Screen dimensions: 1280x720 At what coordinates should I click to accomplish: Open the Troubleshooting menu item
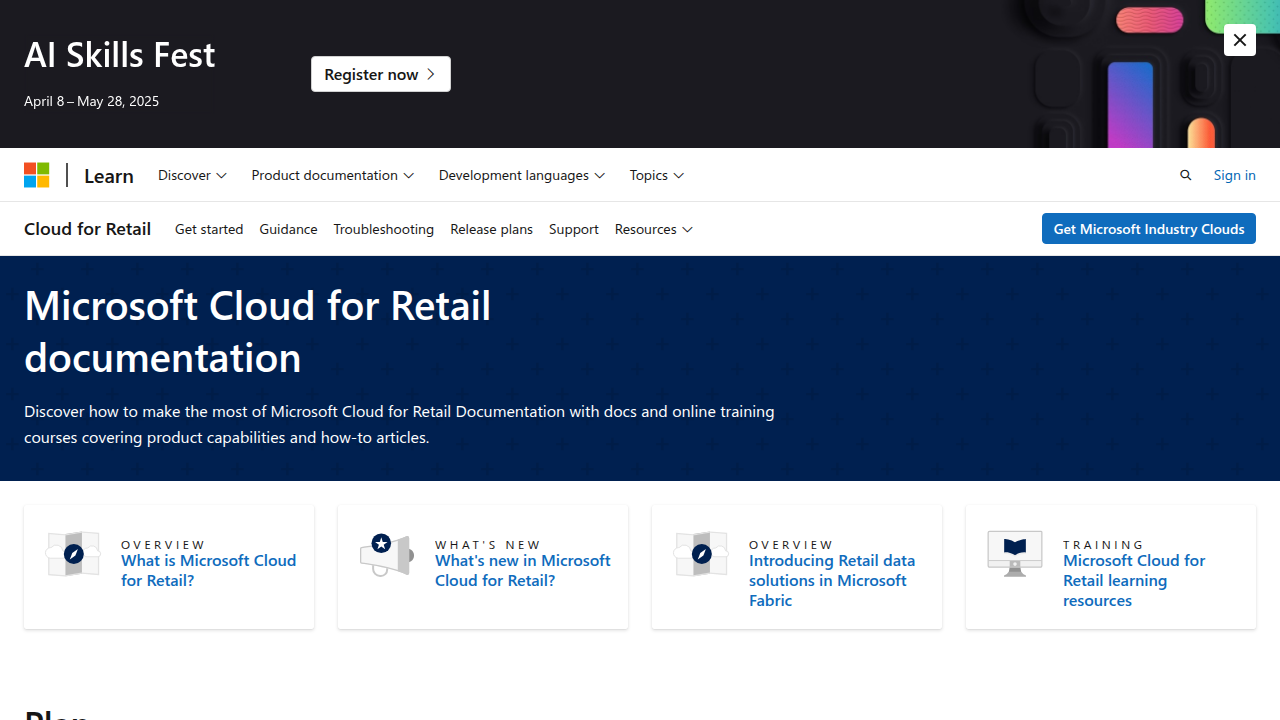pos(384,229)
